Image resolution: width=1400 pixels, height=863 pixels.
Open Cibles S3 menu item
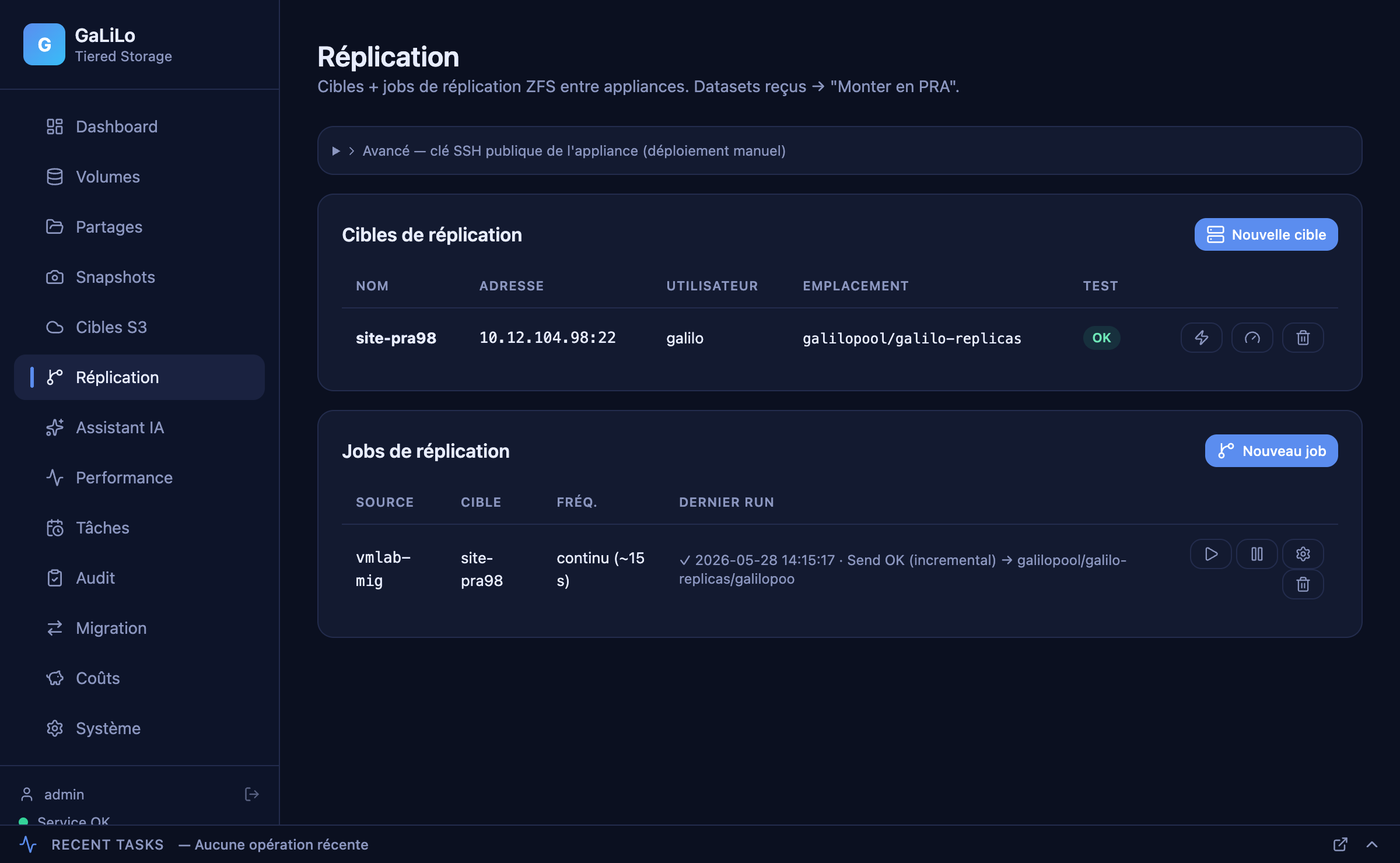139,327
